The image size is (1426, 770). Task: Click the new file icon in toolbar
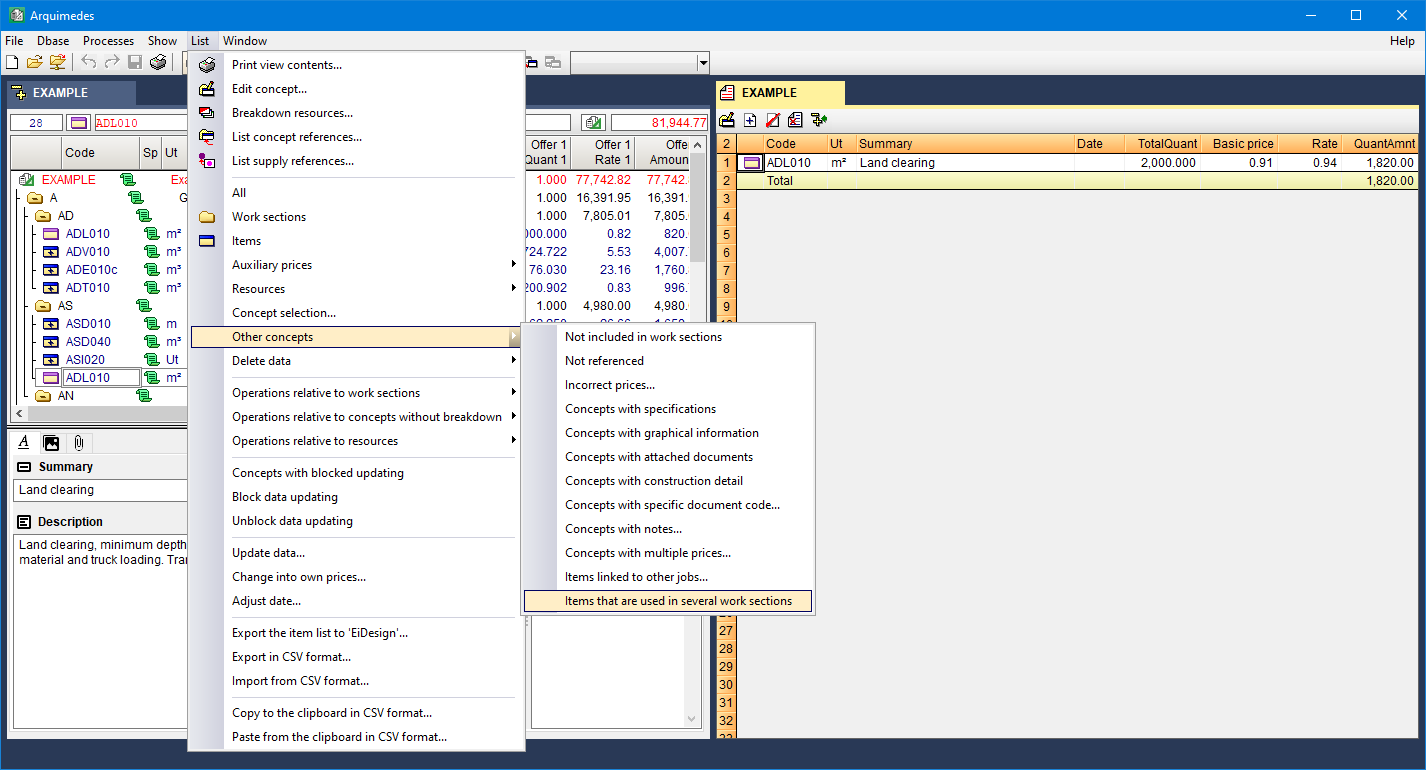(12, 62)
